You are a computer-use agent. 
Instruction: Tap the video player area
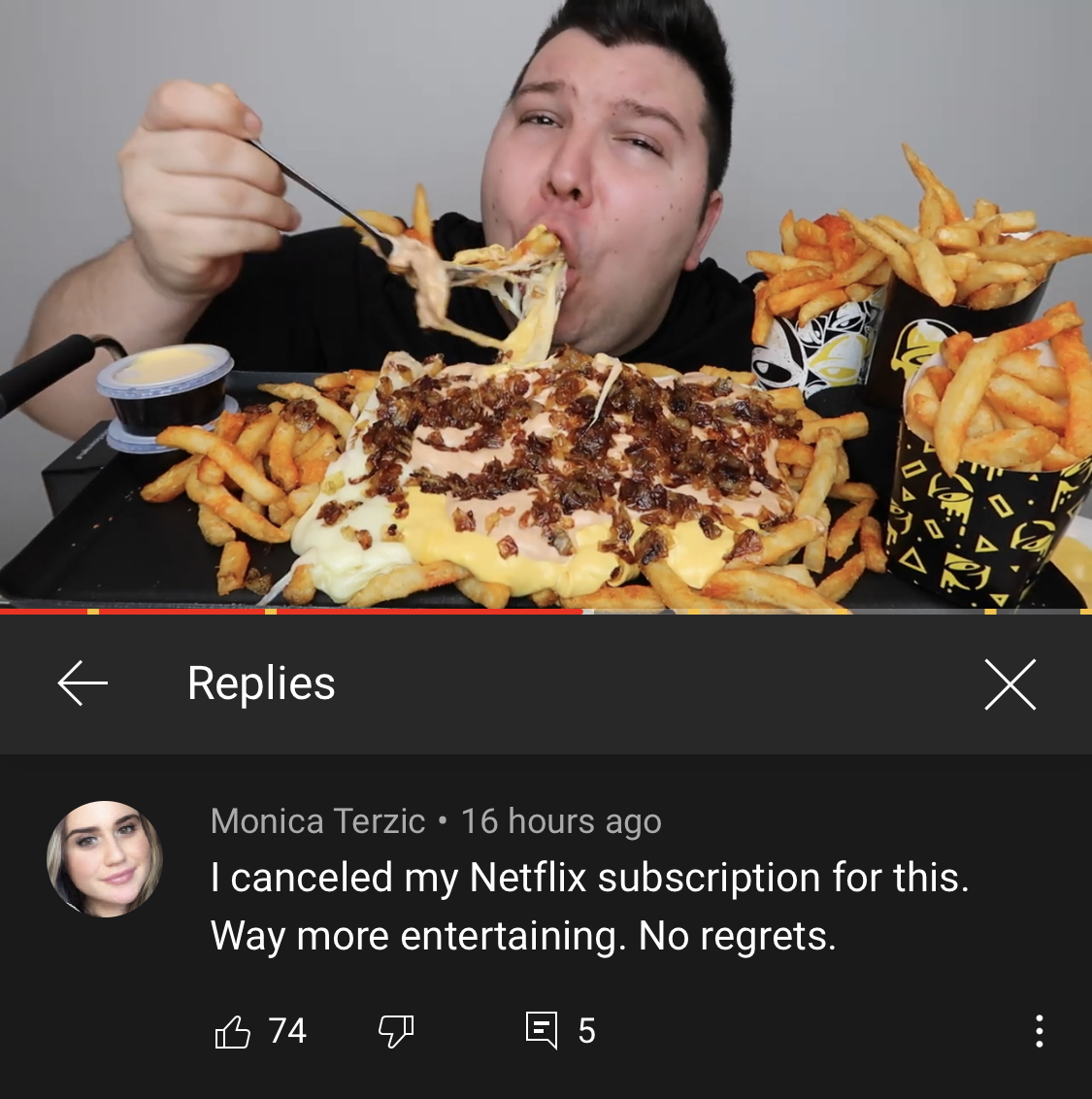[x=546, y=304]
